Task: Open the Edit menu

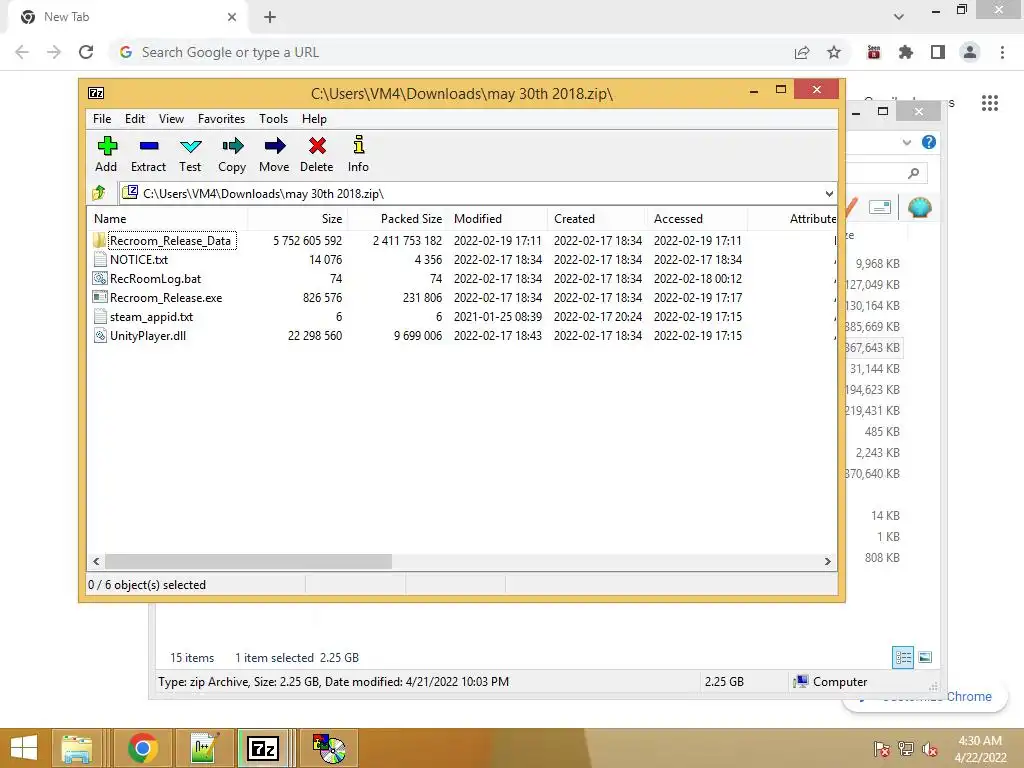Action: [x=135, y=119]
